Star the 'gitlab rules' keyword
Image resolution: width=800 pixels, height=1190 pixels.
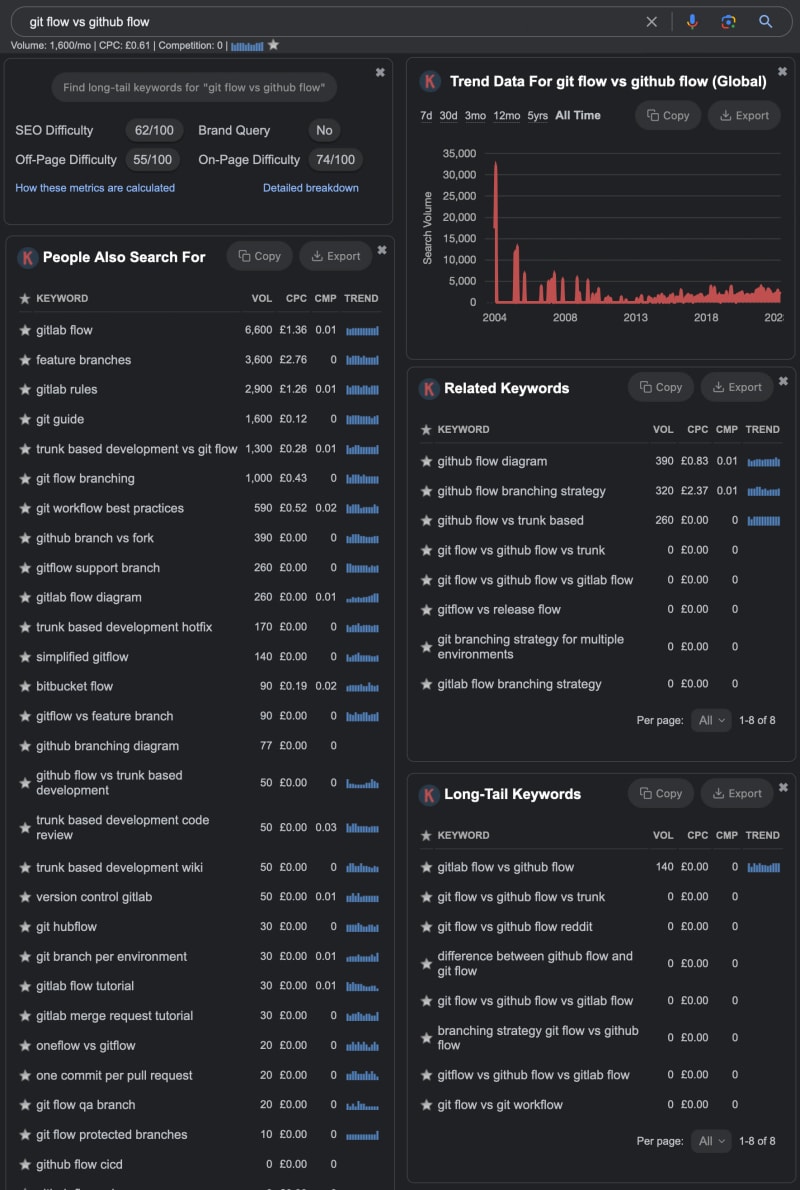[x=25, y=389]
